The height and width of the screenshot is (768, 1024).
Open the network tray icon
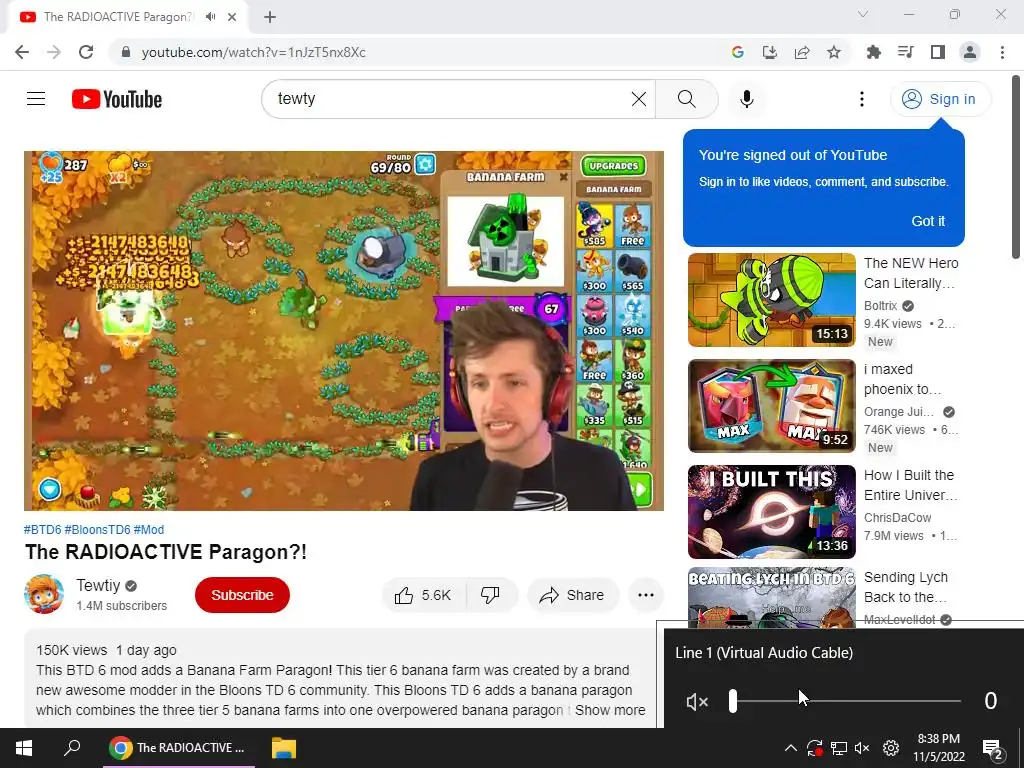pyautogui.click(x=839, y=748)
